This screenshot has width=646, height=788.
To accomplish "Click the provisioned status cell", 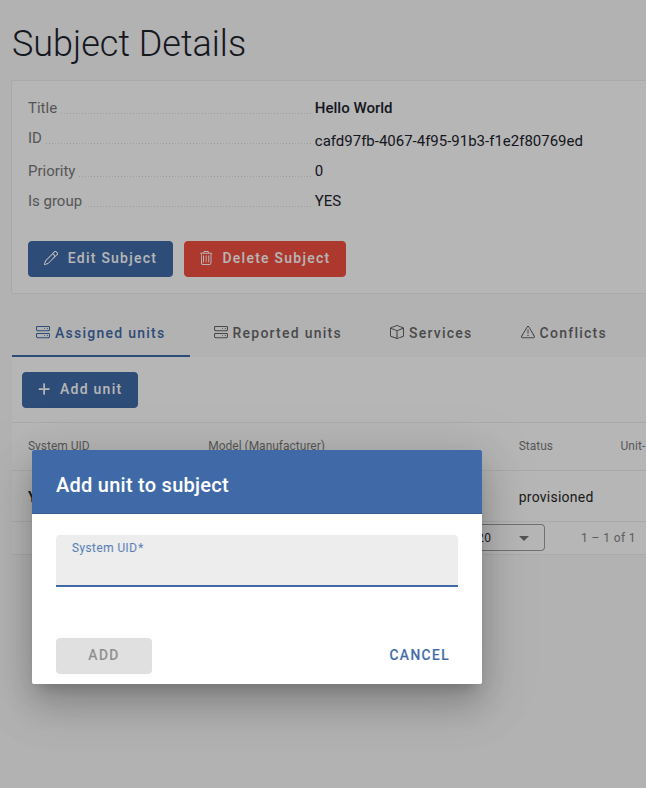I will [x=555, y=497].
